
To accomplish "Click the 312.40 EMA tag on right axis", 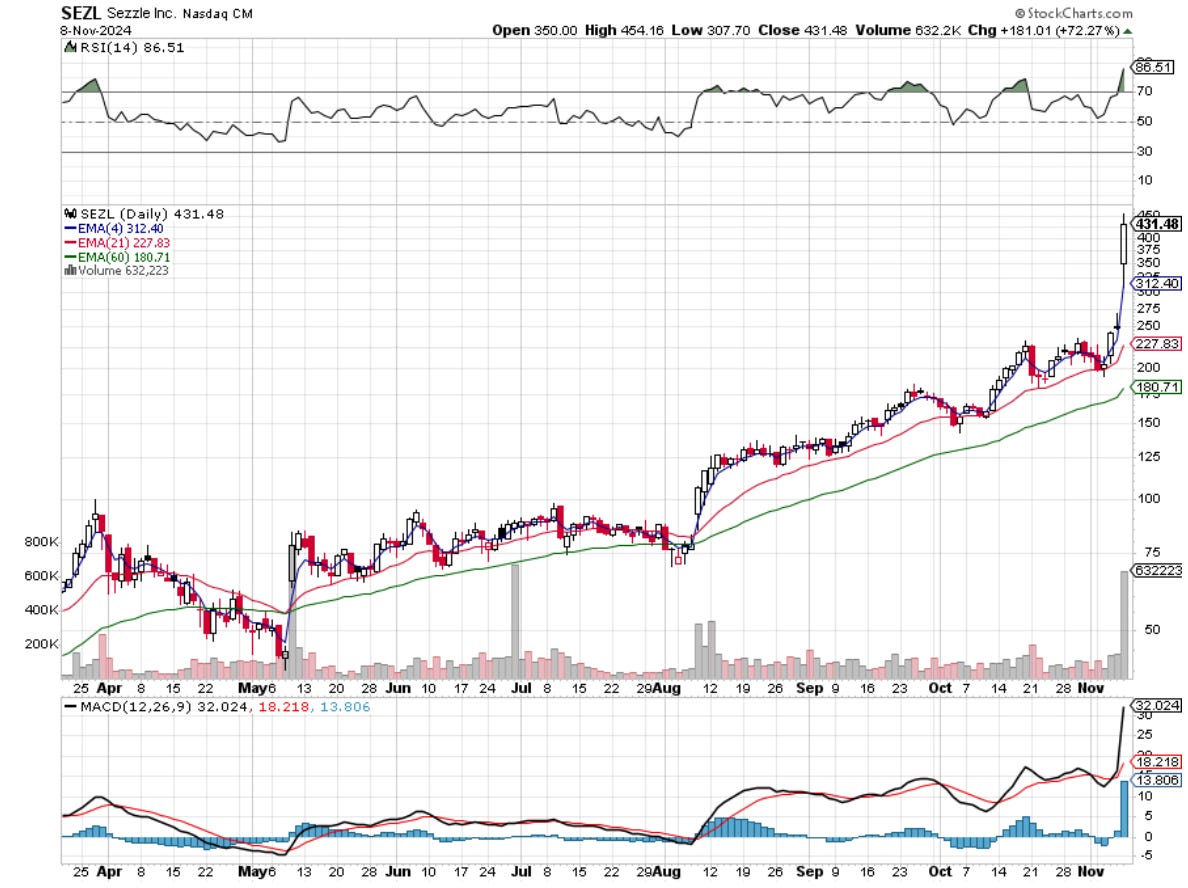I will click(x=1157, y=283).
